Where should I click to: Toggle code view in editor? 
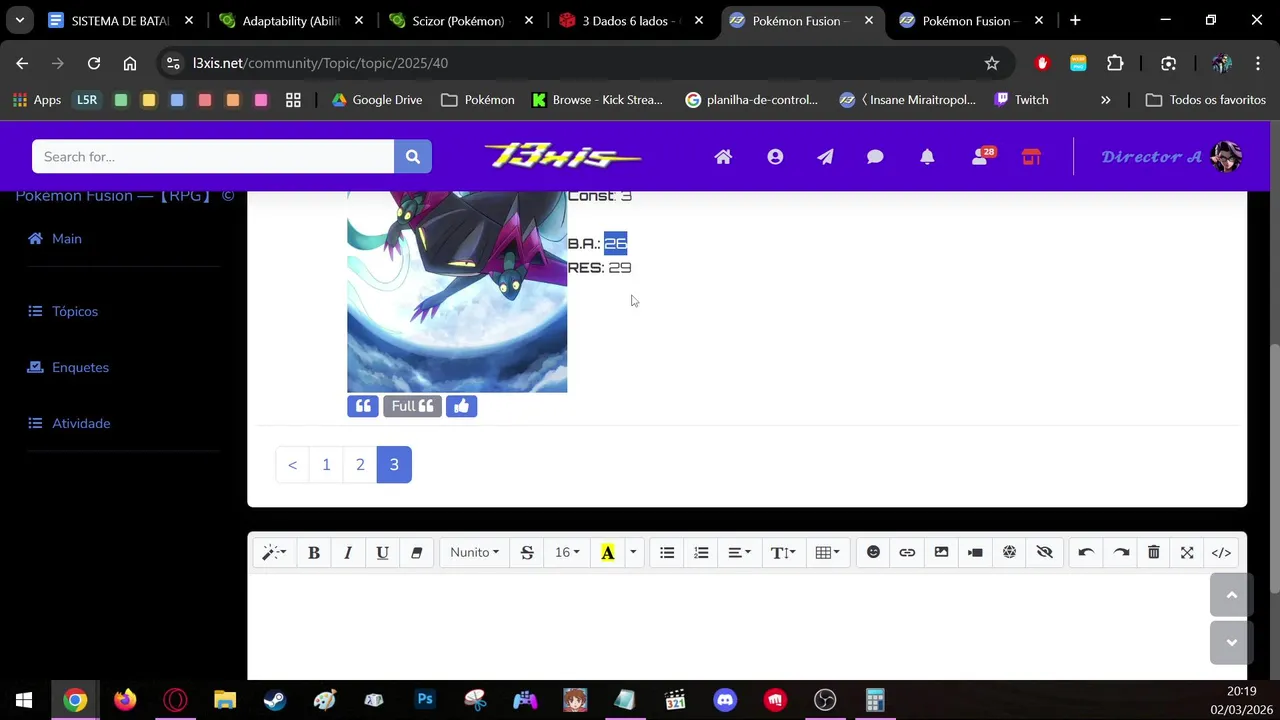point(1221,552)
